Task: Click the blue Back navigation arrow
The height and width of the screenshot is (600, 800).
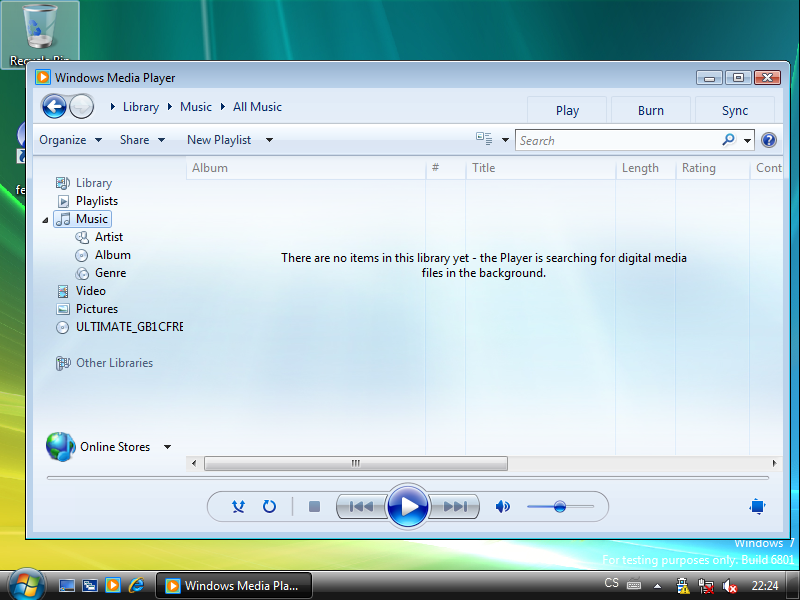Action: [54, 107]
